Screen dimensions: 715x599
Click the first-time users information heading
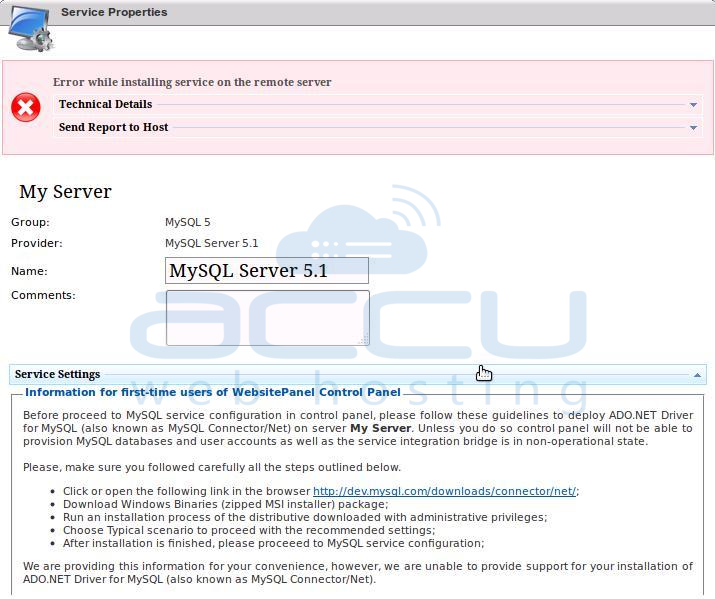click(213, 392)
